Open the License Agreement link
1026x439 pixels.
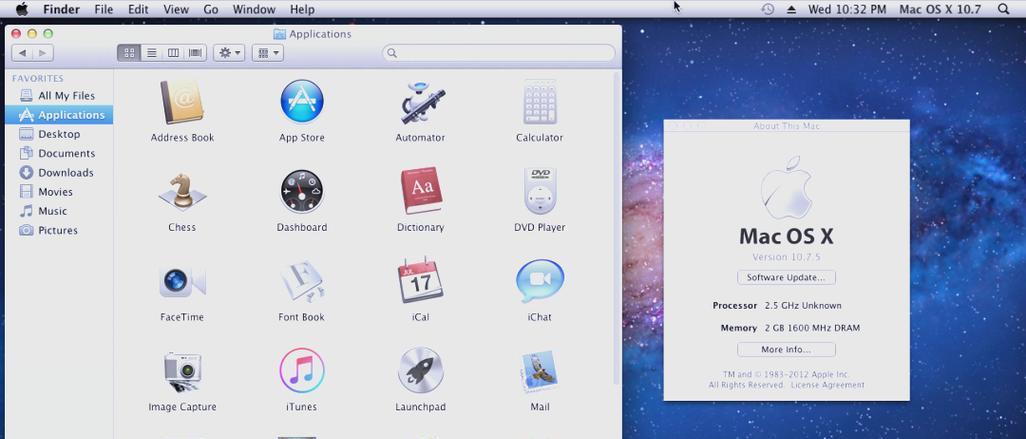point(827,385)
